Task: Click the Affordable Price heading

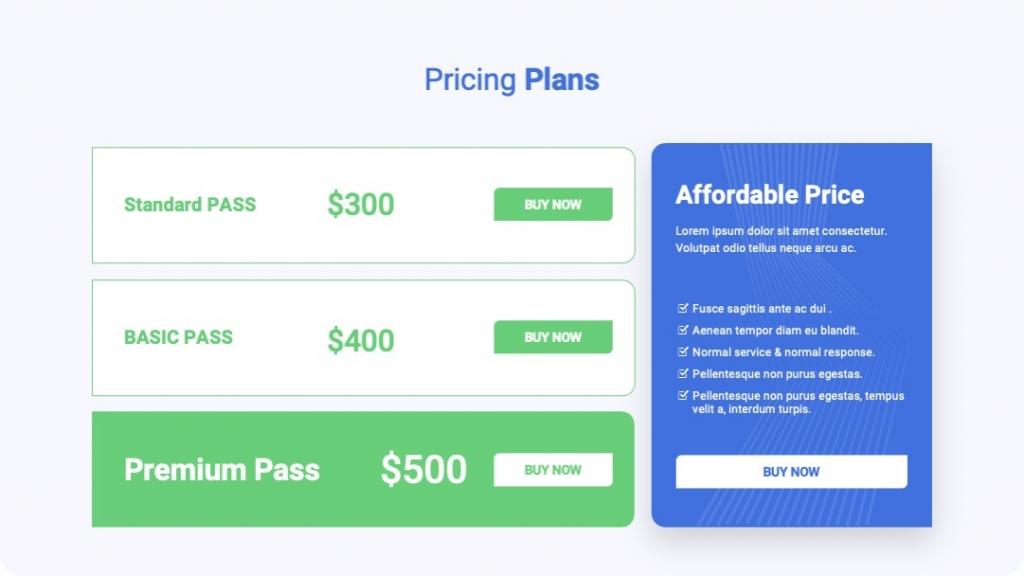Action: [770, 195]
